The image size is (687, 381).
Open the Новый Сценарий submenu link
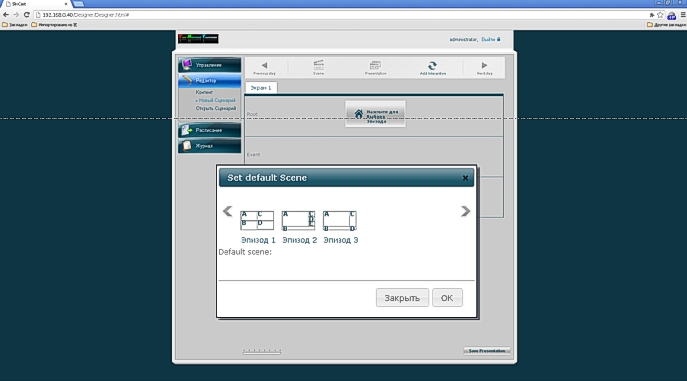point(217,100)
